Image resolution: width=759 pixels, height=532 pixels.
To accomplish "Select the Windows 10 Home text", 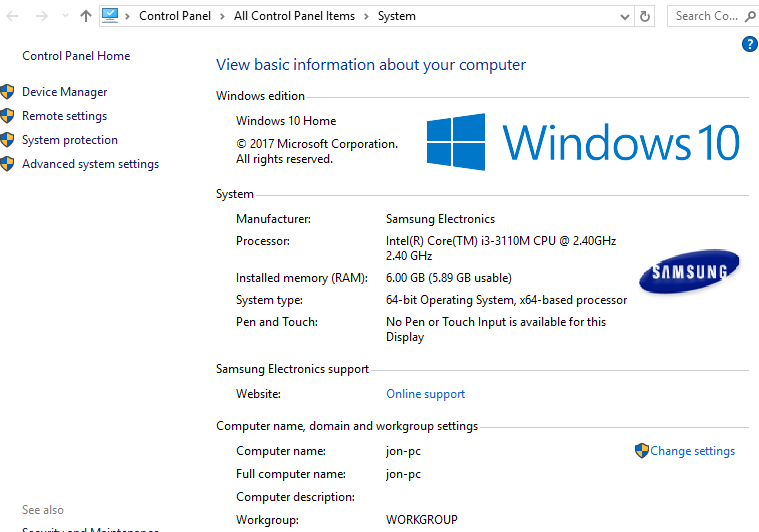I will click(286, 121).
